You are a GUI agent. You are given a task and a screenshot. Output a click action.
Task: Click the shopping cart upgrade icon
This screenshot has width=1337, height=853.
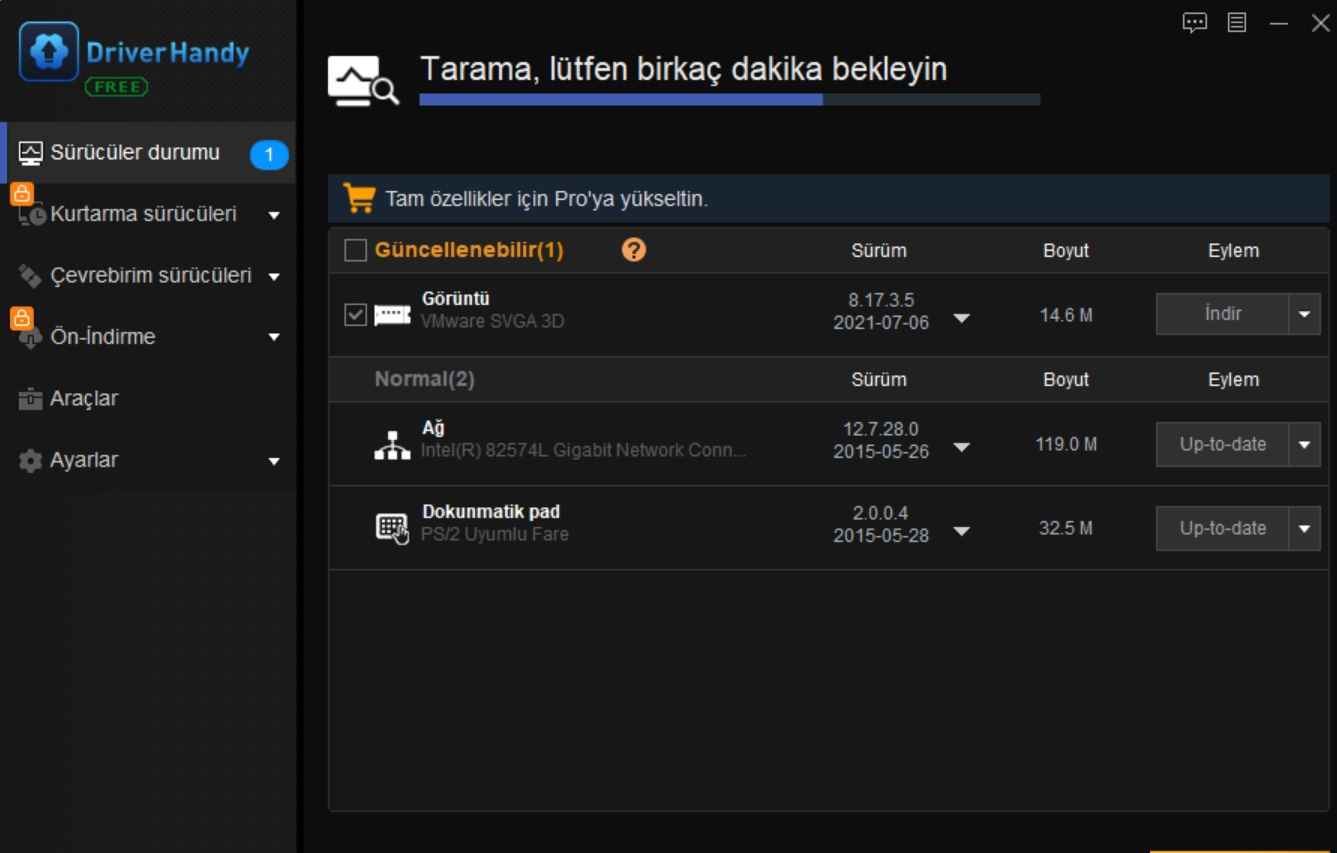(359, 198)
